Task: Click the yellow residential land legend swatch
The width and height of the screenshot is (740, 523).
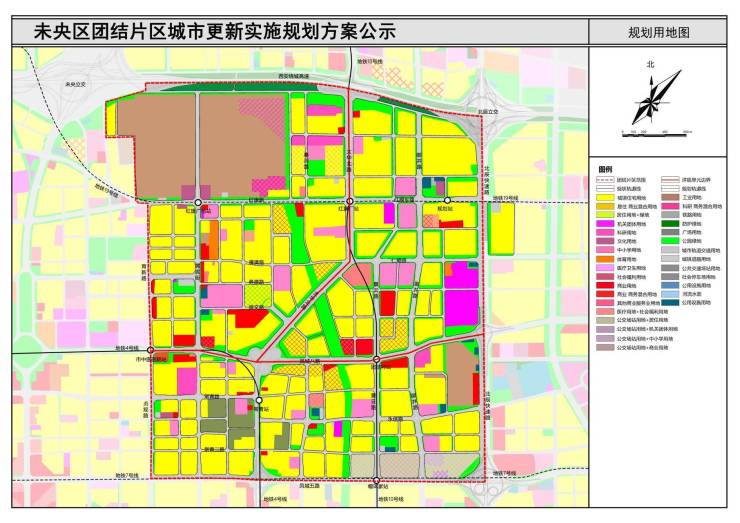Action: [605, 198]
